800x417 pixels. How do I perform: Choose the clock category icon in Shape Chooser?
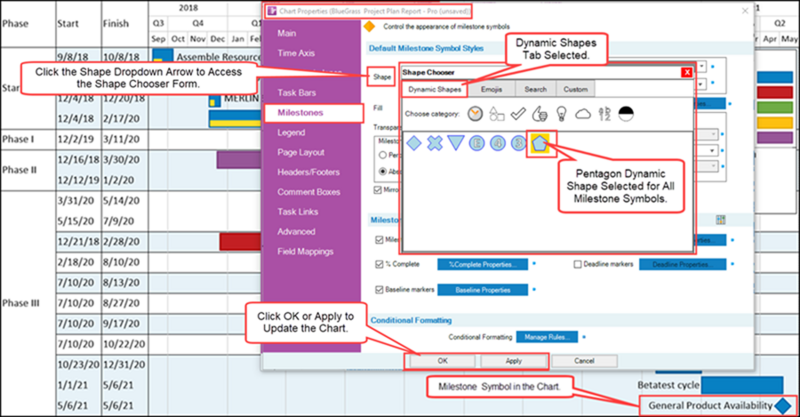475,114
